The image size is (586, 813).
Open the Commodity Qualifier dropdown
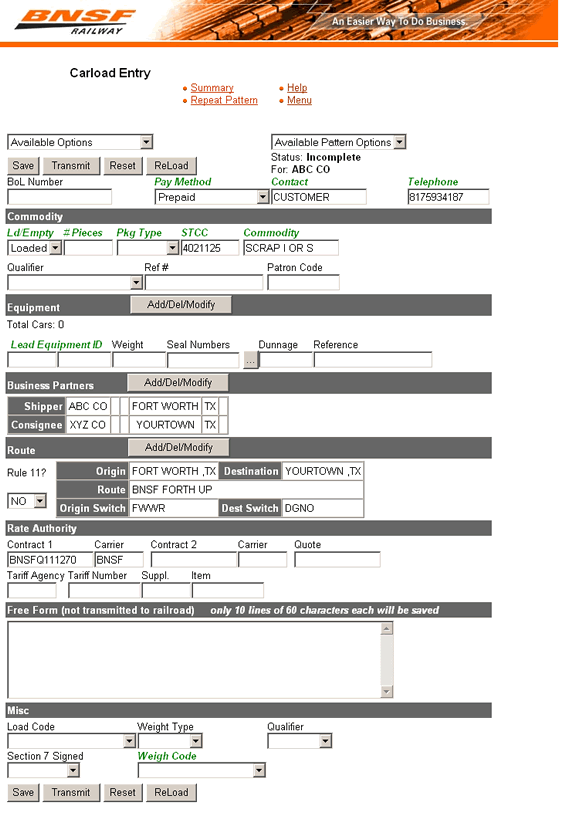(75, 283)
